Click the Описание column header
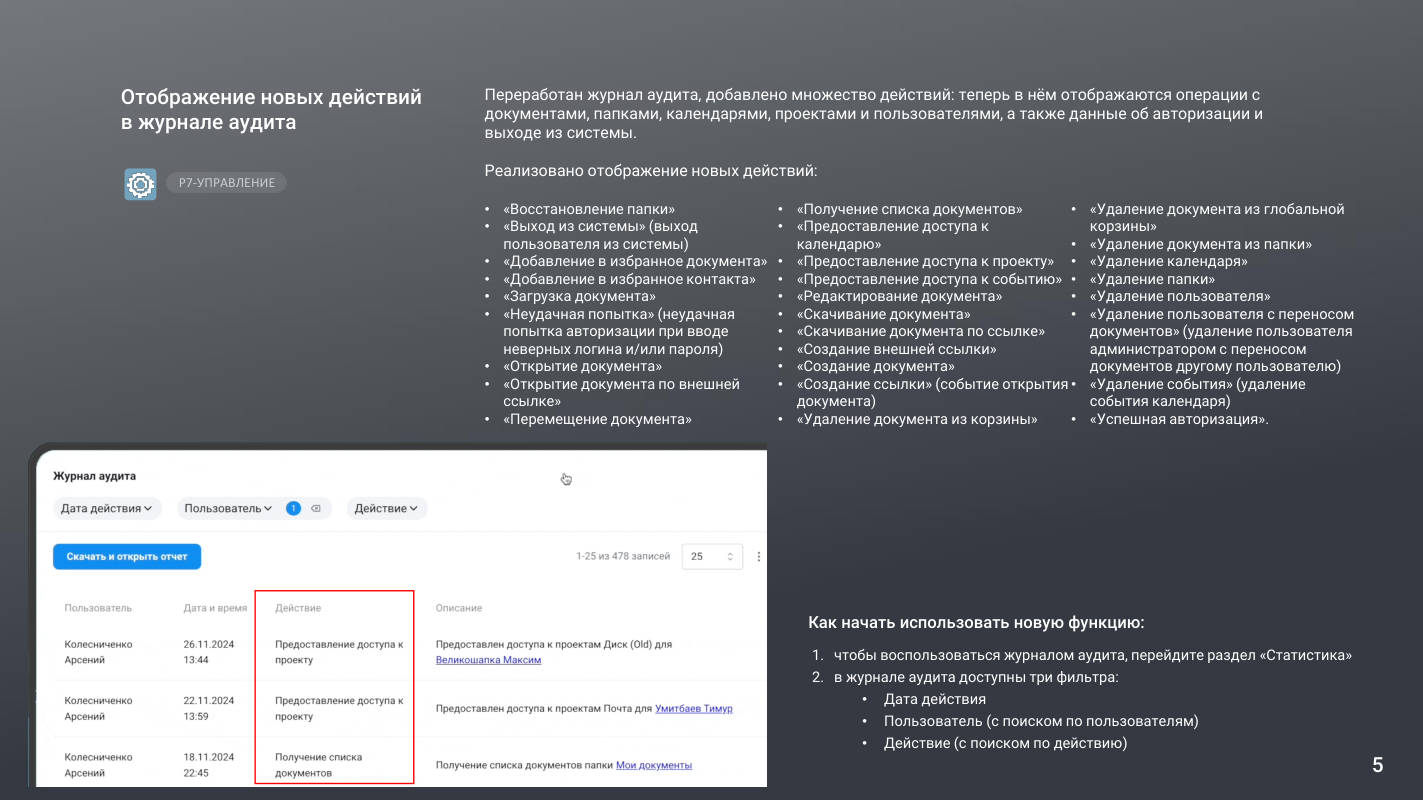The width and height of the screenshot is (1423, 800). point(459,608)
